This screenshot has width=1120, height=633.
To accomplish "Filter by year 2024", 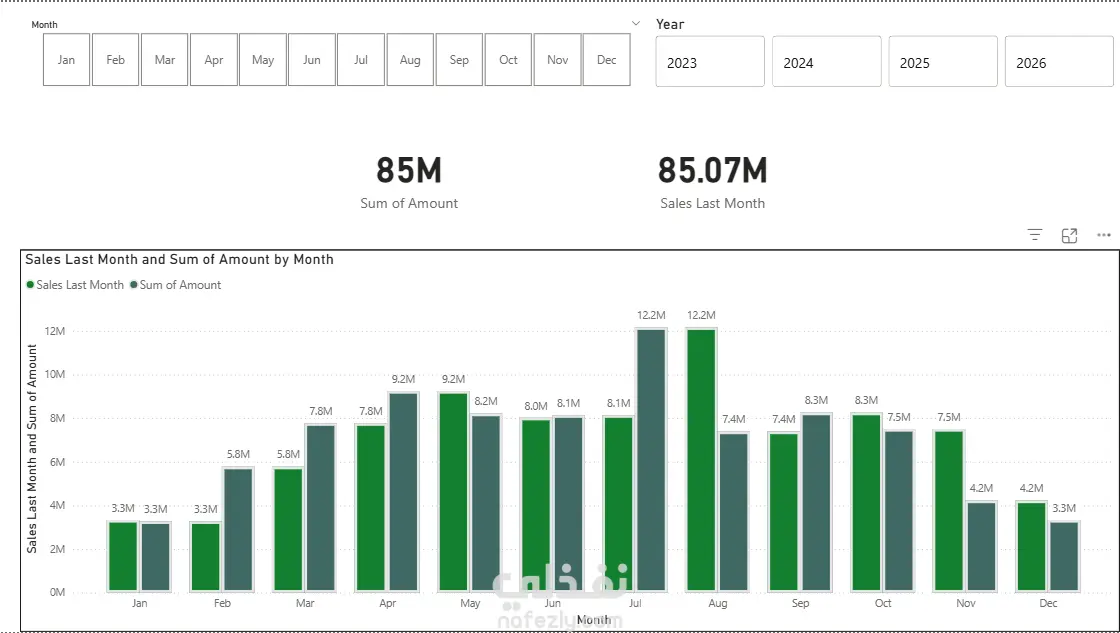I will tap(826, 62).
